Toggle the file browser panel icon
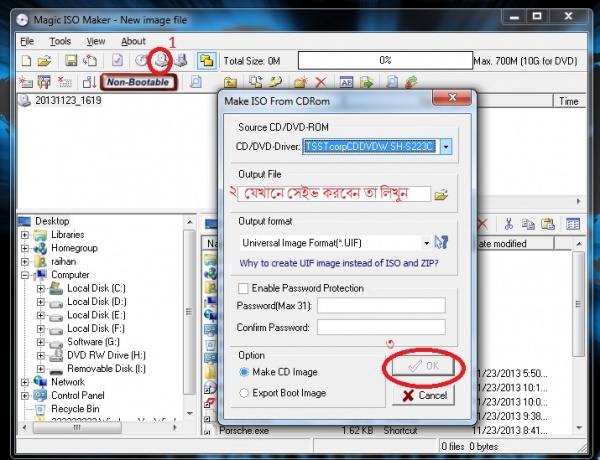The height and width of the screenshot is (460, 600). pyautogui.click(x=207, y=61)
